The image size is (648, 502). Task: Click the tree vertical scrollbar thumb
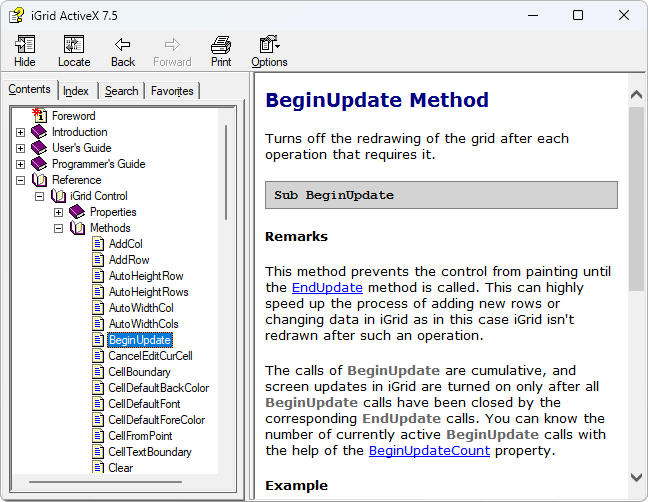(226, 172)
